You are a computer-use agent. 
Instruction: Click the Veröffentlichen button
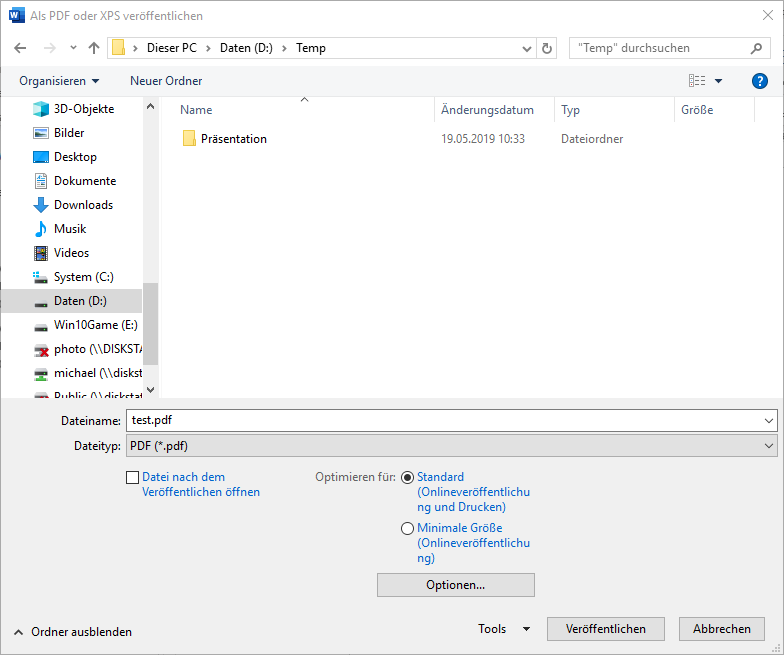pos(604,629)
